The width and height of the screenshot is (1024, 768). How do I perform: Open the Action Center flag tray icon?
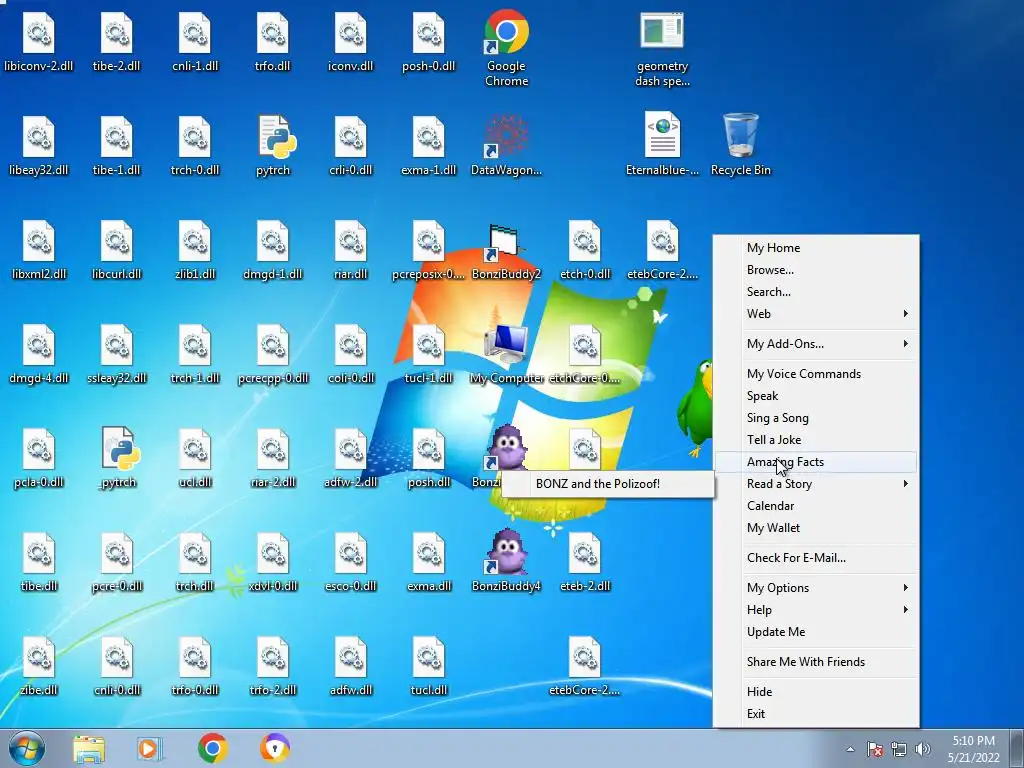click(874, 749)
